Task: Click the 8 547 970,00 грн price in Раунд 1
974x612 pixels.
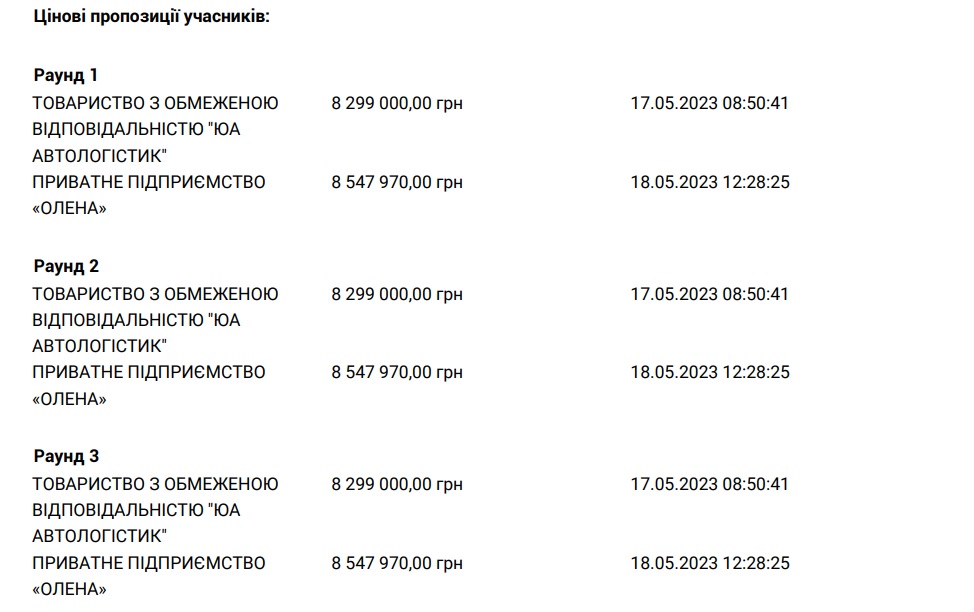Action: pyautogui.click(x=397, y=182)
